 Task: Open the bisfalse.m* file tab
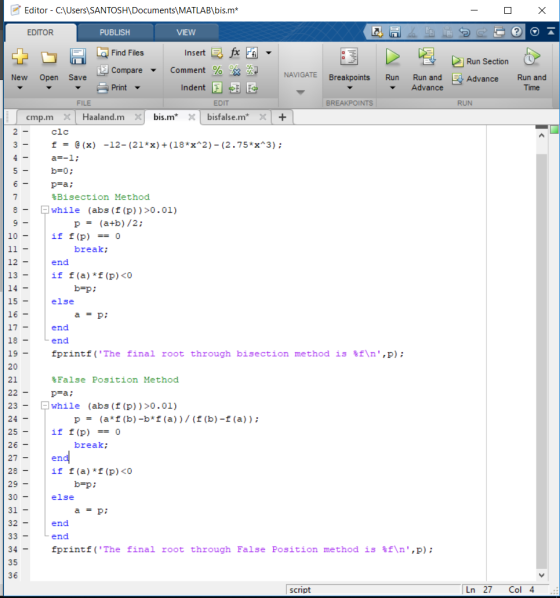pyautogui.click(x=228, y=117)
